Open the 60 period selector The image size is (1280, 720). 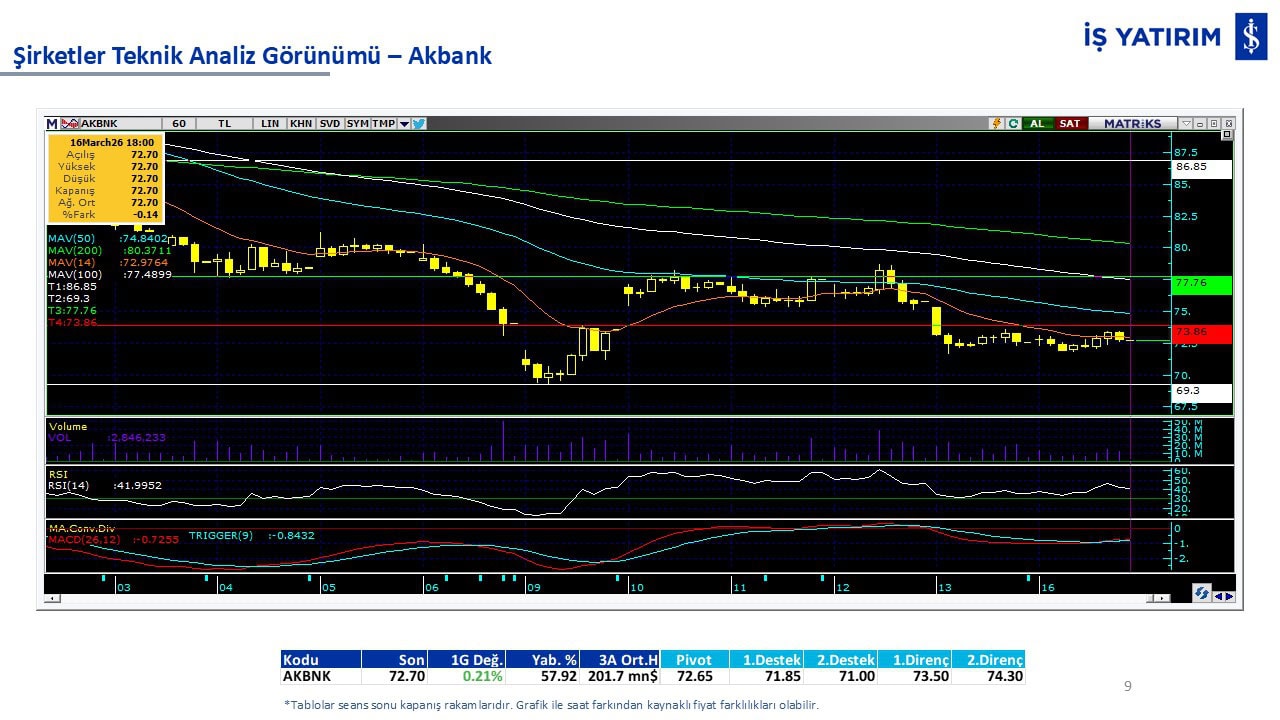179,124
